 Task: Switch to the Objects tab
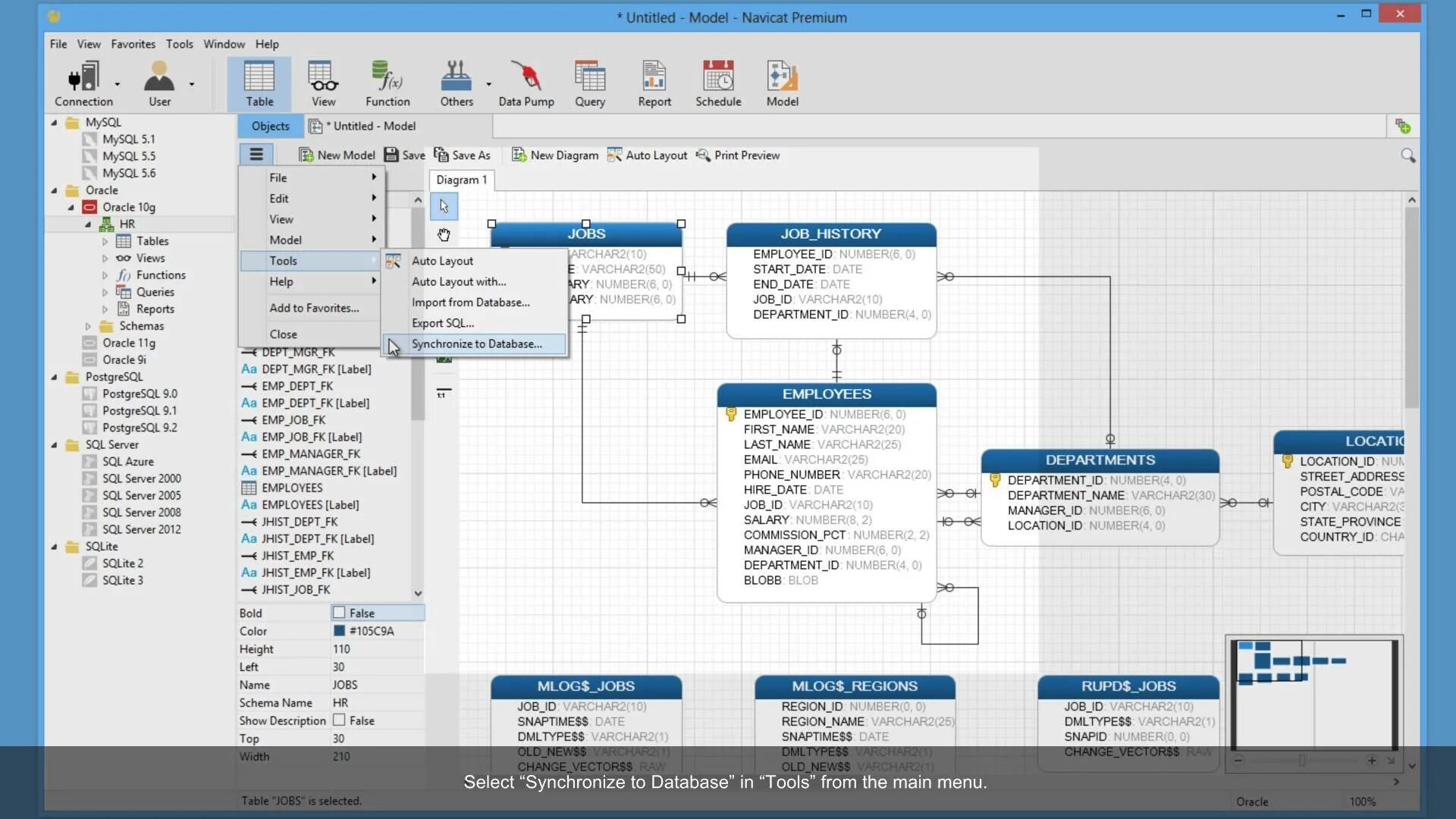coord(270,126)
